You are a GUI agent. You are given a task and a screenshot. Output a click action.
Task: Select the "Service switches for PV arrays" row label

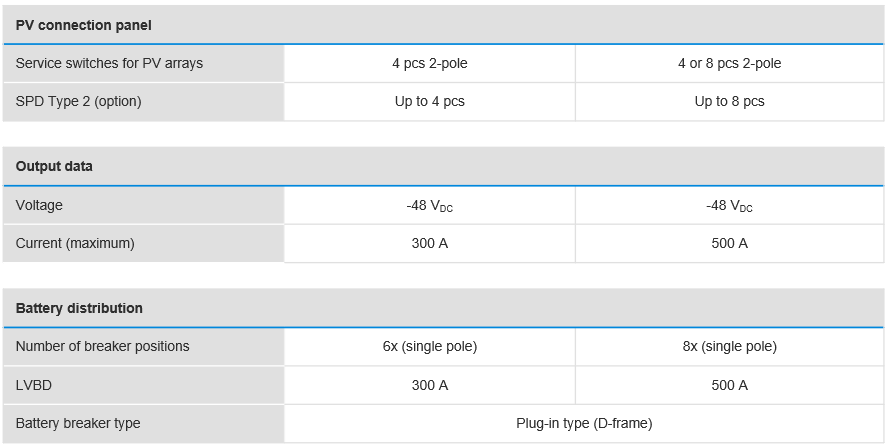pyautogui.click(x=109, y=64)
